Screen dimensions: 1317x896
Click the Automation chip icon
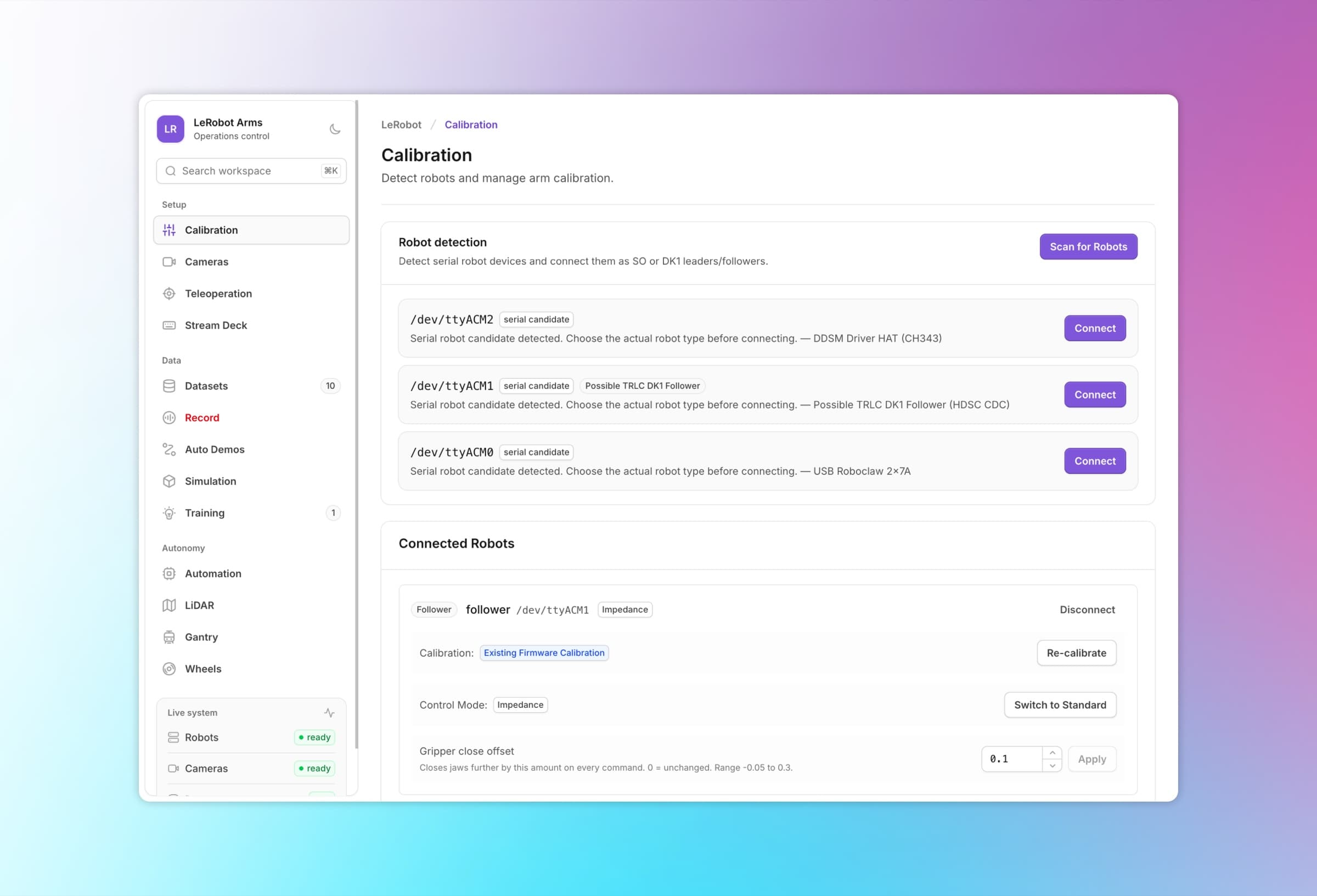point(169,573)
